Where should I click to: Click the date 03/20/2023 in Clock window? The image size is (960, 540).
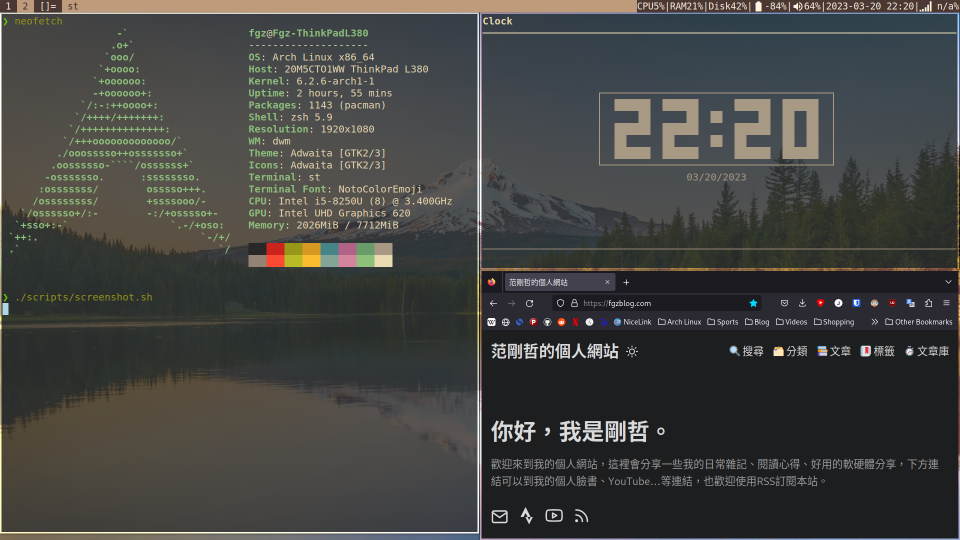point(716,177)
